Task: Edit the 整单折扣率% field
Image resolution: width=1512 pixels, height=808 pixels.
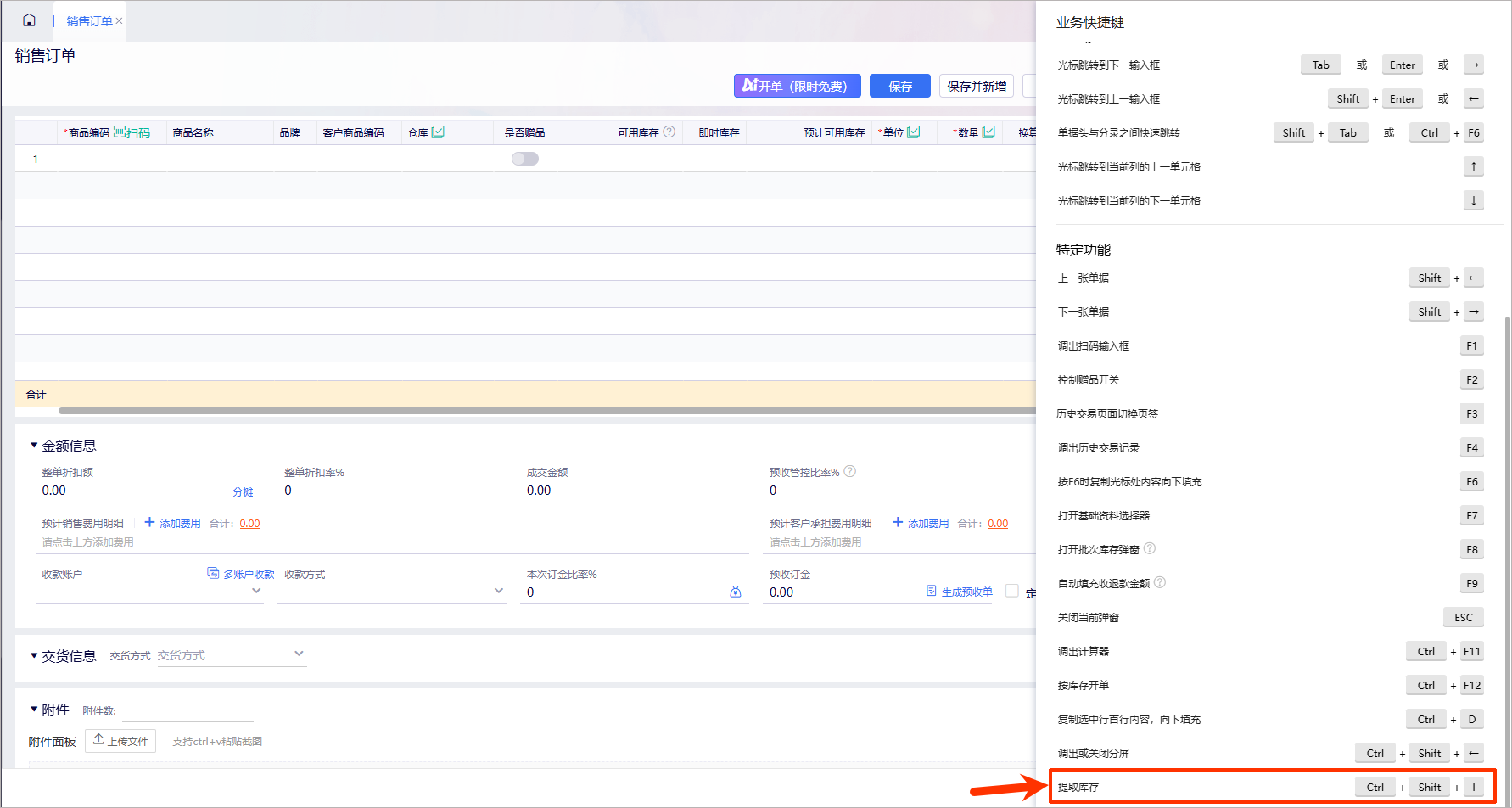Action: point(393,491)
